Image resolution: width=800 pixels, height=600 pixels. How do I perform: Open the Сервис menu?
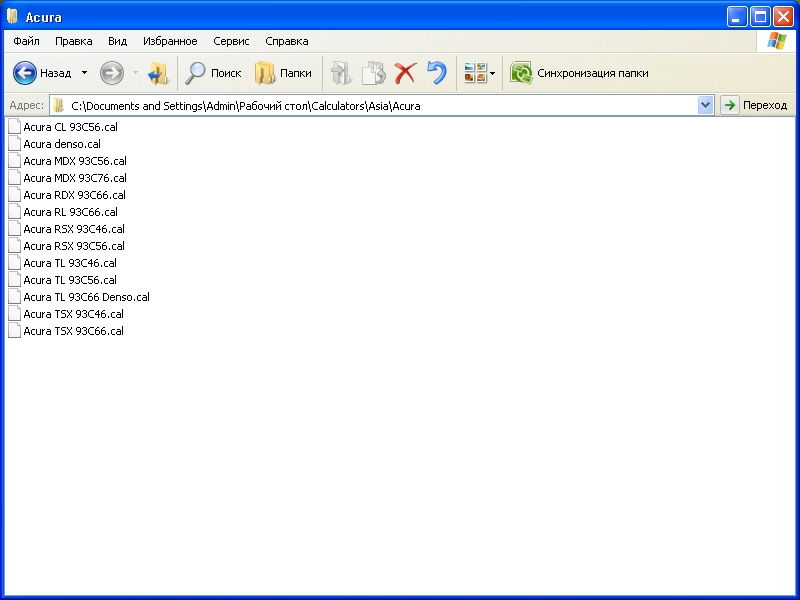[231, 41]
